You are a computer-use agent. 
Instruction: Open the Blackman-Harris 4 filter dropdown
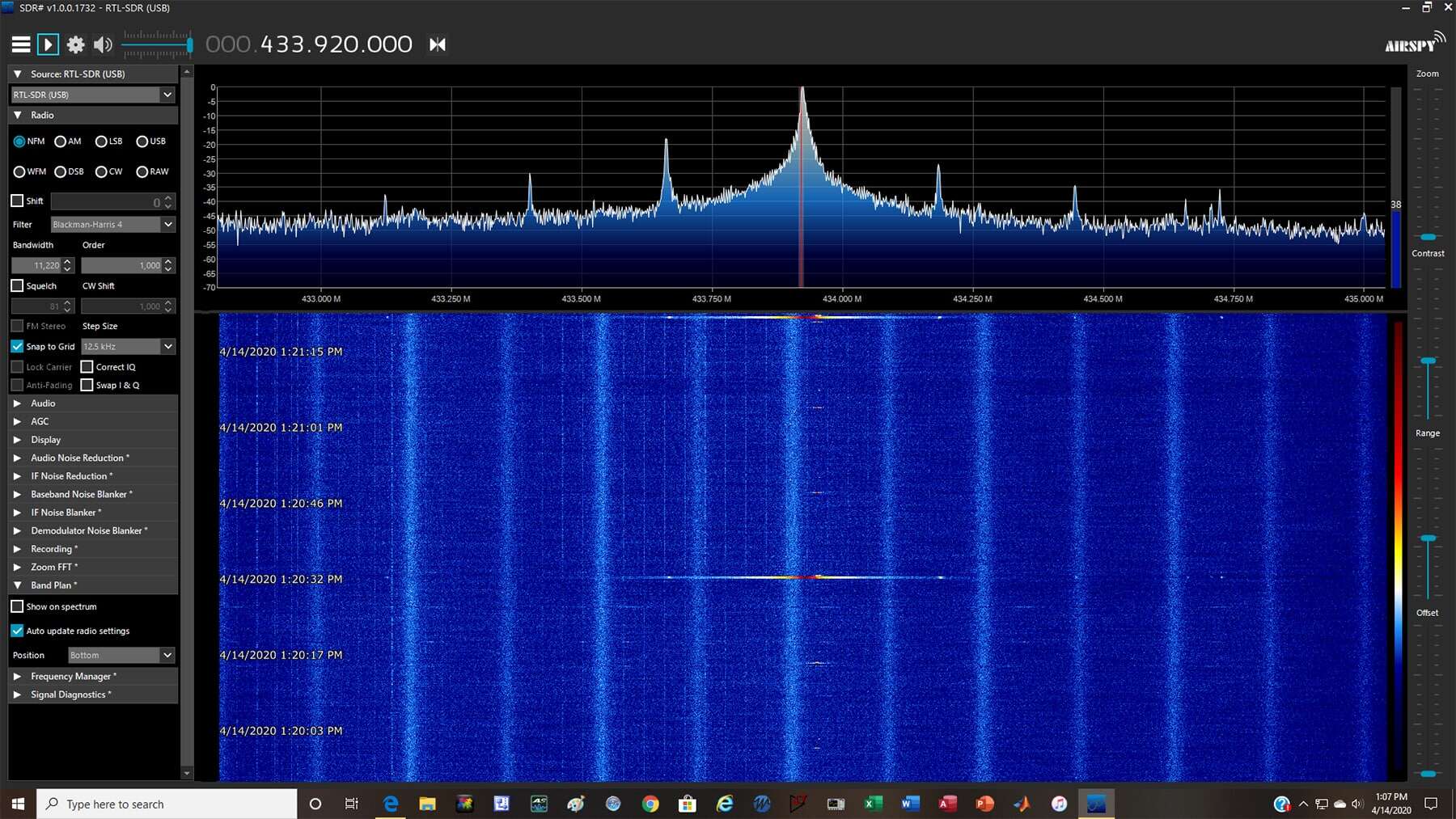(112, 224)
